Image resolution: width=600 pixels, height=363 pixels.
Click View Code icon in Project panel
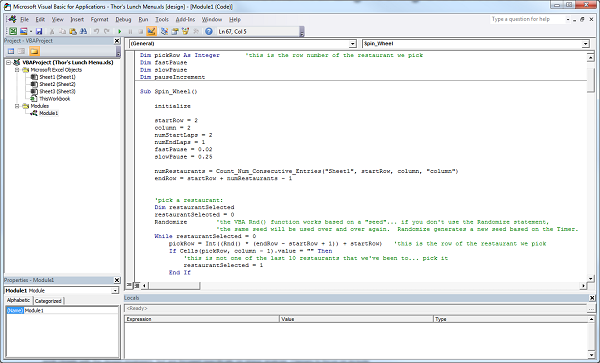click(11, 51)
